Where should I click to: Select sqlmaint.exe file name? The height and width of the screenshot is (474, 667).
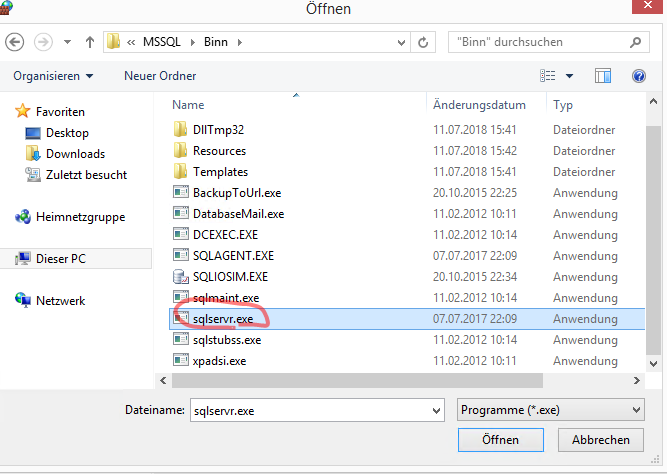click(x=226, y=298)
